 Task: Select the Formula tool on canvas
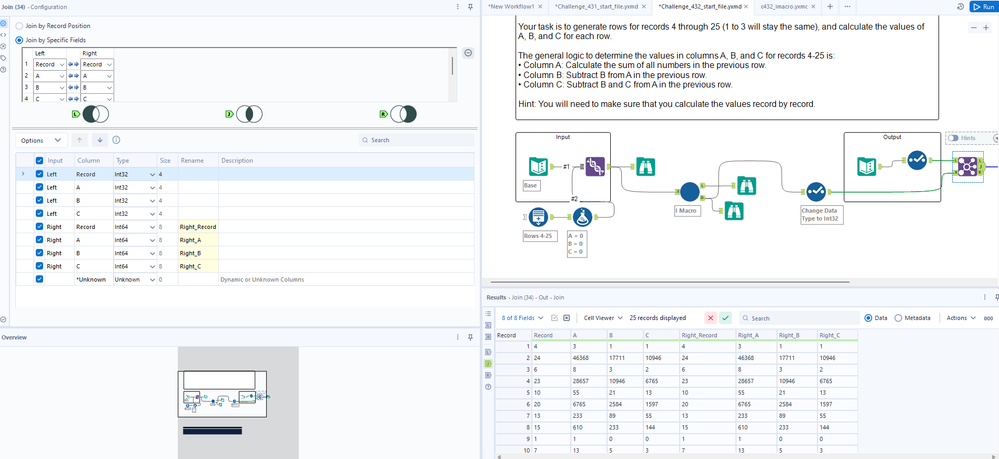point(582,215)
